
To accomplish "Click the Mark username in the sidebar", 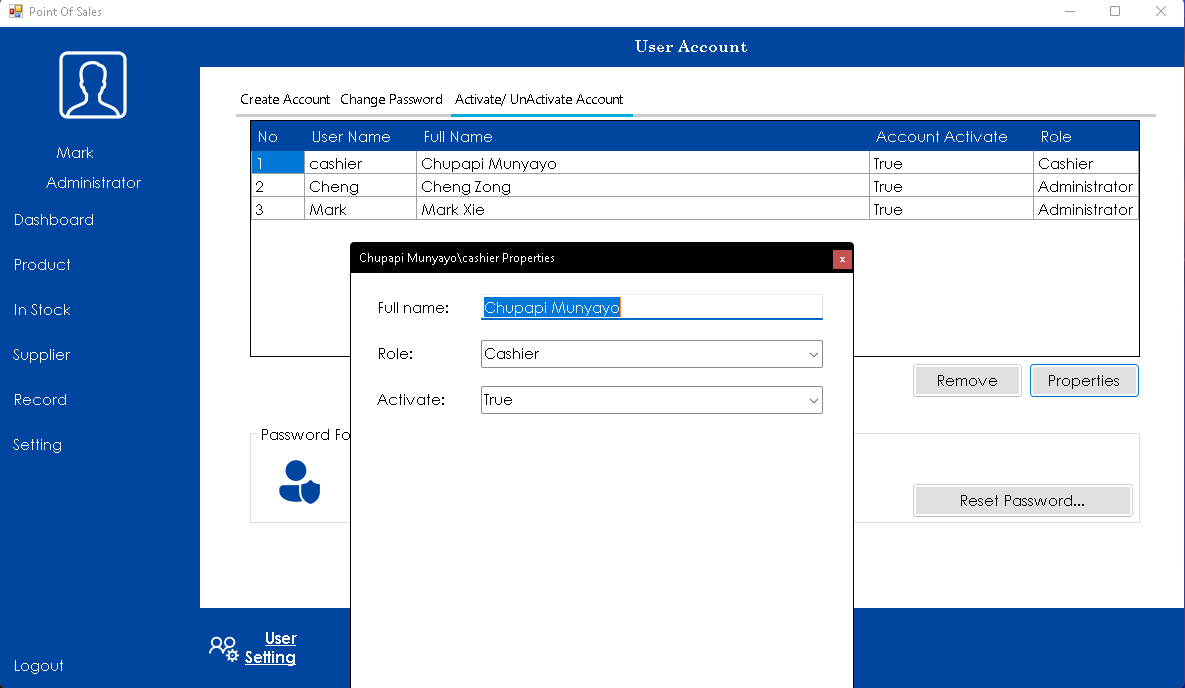I will [x=75, y=153].
